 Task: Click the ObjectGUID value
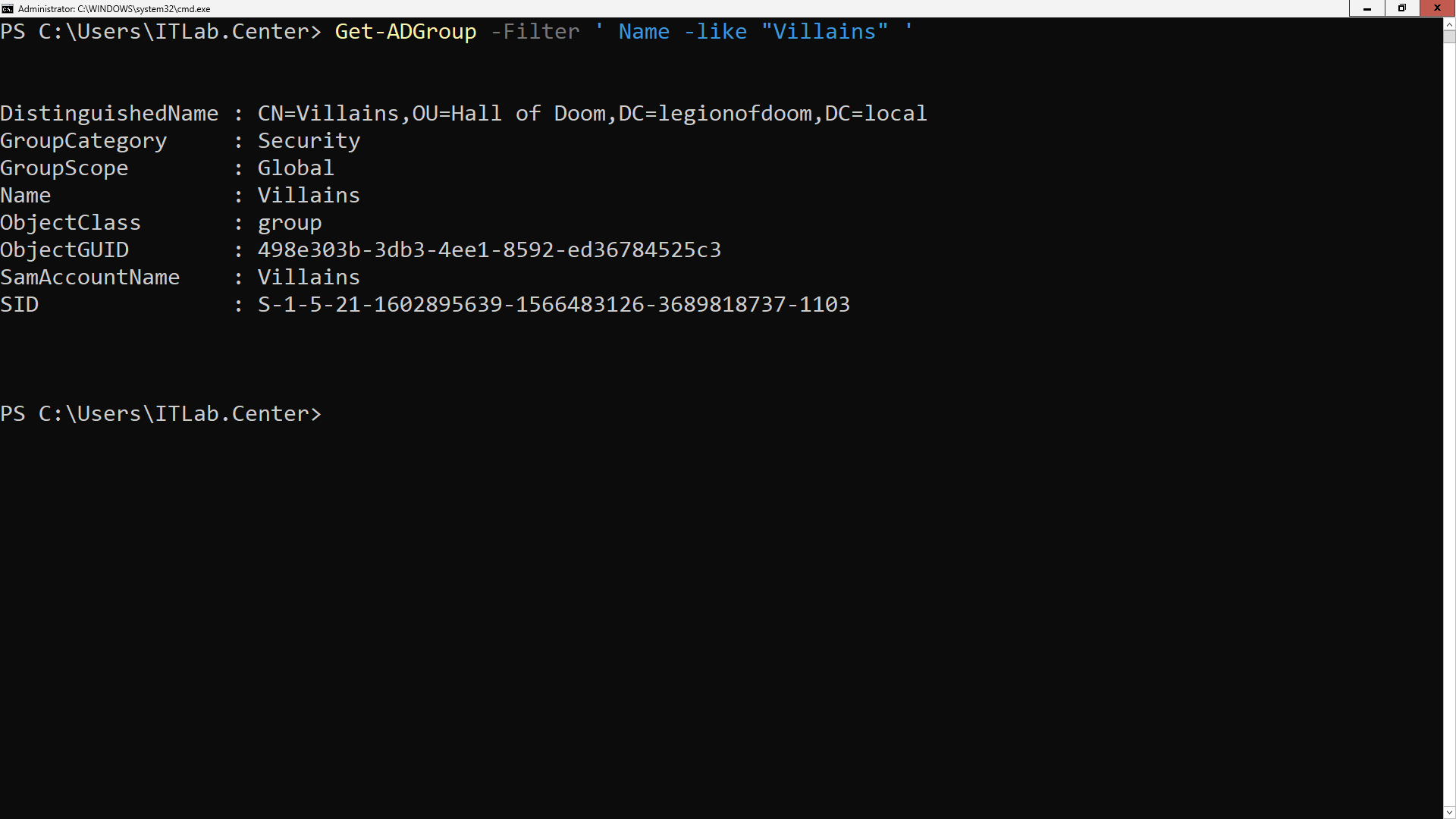(x=489, y=250)
